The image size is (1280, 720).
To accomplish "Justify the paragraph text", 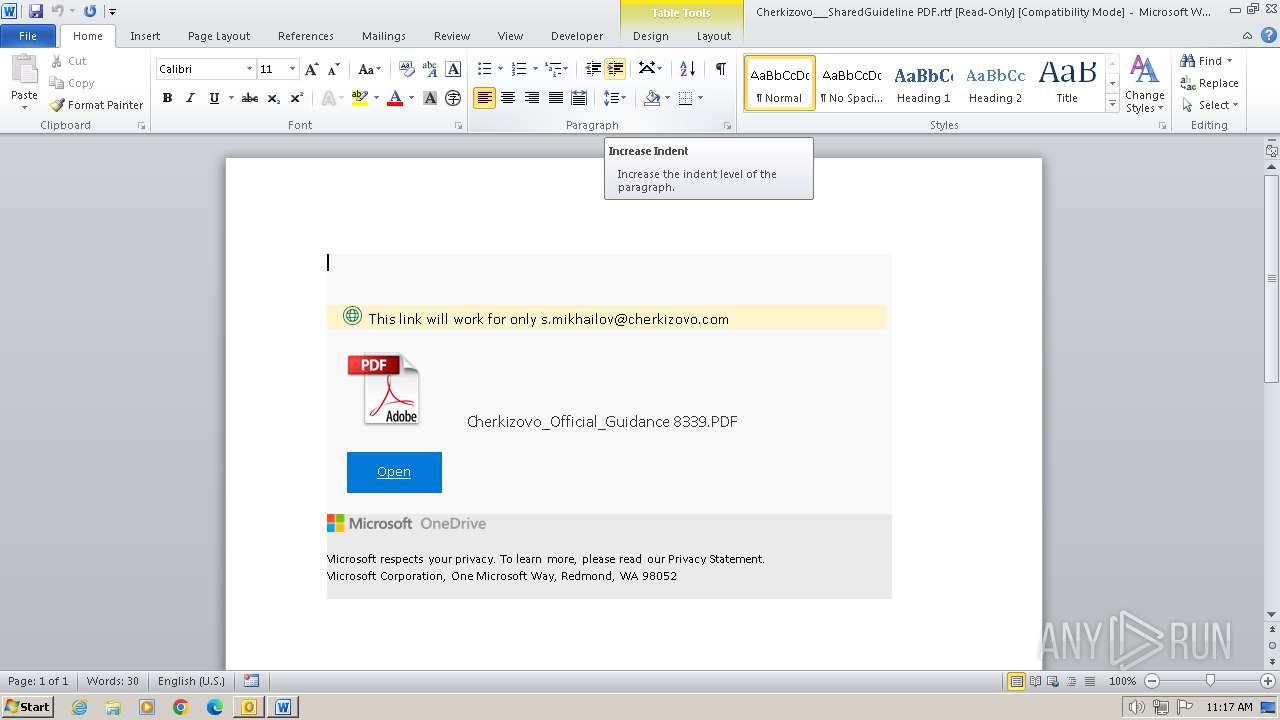I will [556, 98].
